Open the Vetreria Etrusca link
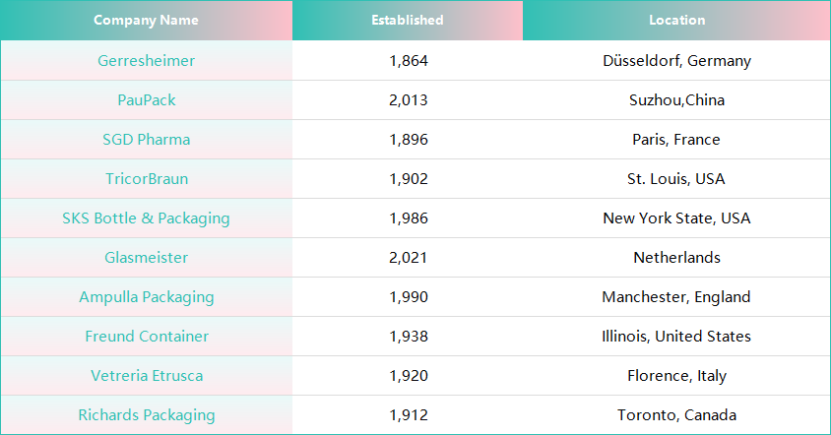This screenshot has height=435, width=831. tap(146, 376)
